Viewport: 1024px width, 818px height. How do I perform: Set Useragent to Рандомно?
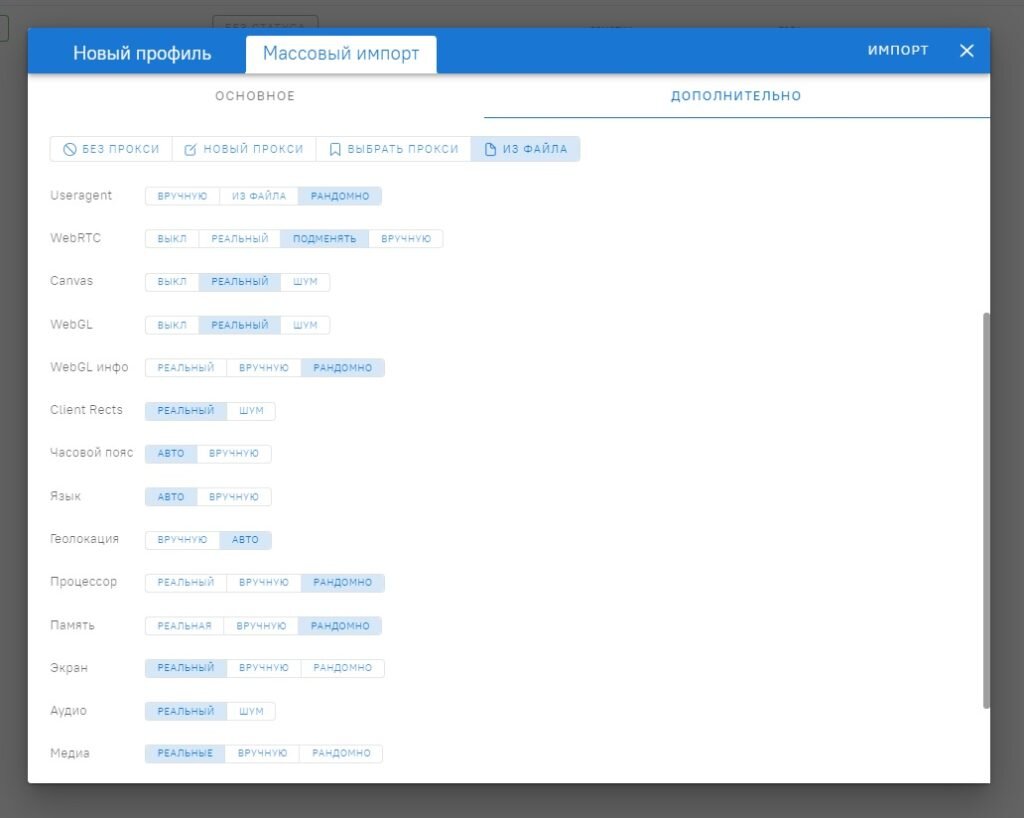click(x=340, y=196)
